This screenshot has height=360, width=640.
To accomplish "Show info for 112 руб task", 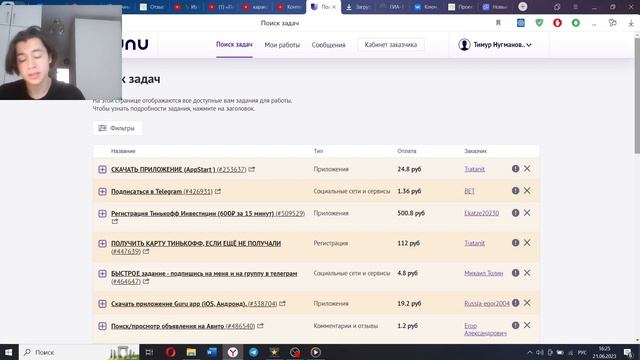I will [x=516, y=242].
